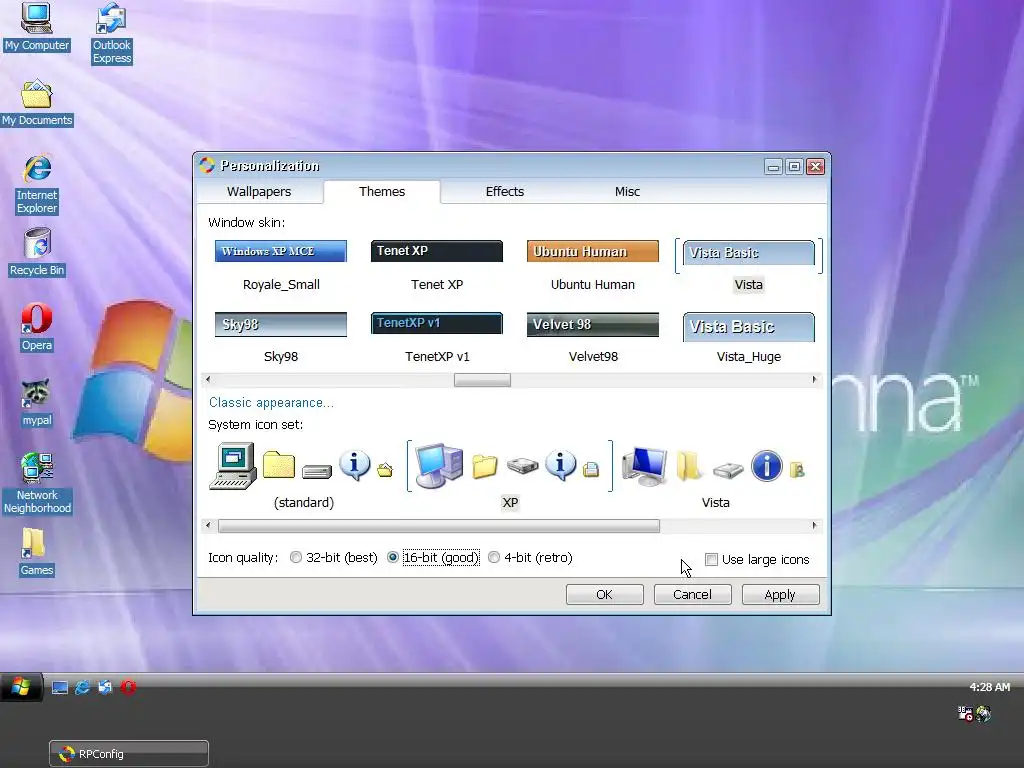The width and height of the screenshot is (1024, 768).
Task: Click the Personalization window title icon
Action: 208,165
